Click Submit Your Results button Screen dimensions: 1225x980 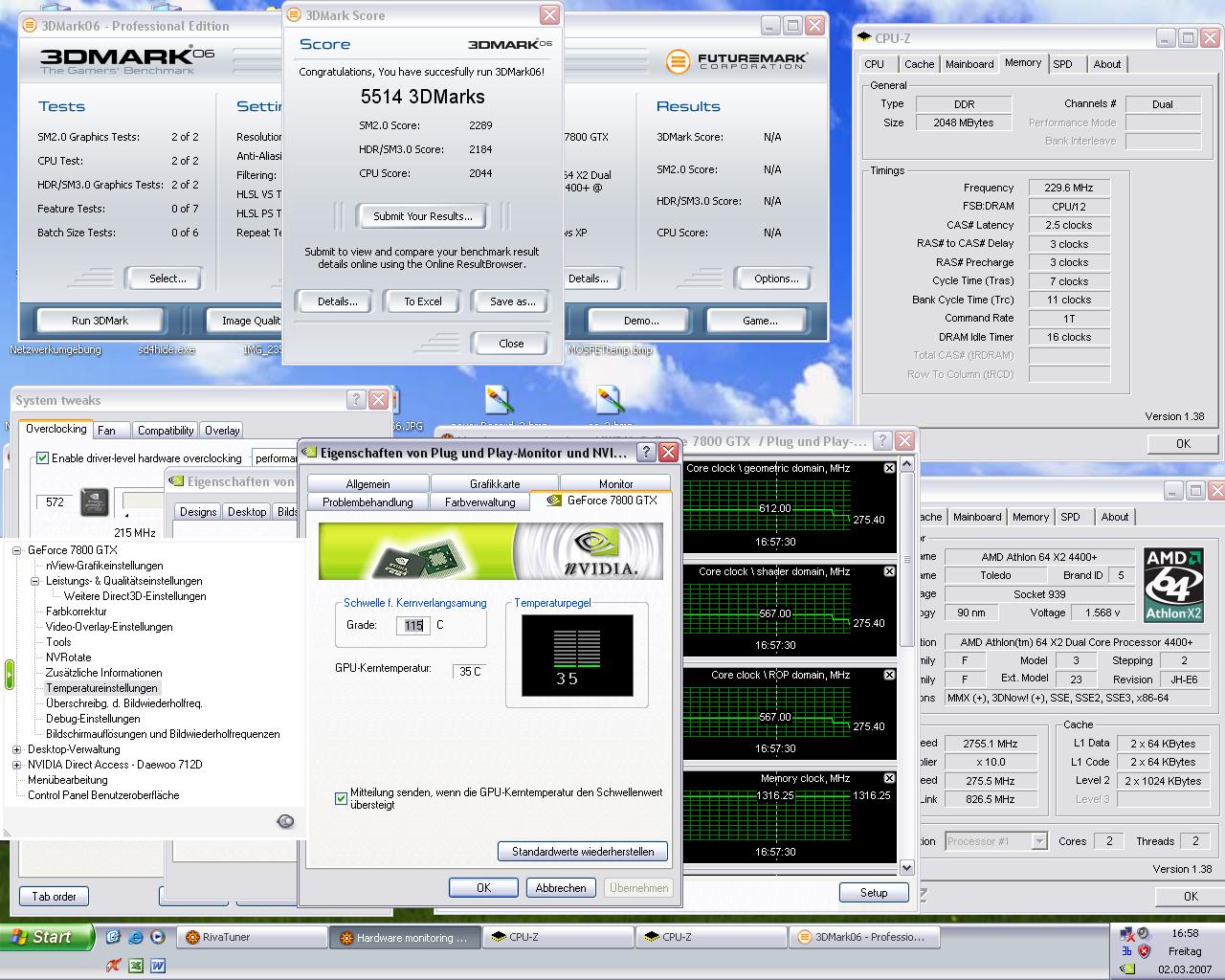[x=422, y=216]
